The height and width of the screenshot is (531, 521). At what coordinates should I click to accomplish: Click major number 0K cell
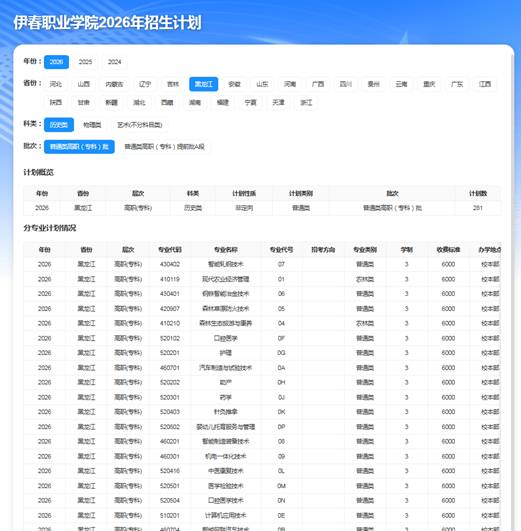click(x=281, y=412)
